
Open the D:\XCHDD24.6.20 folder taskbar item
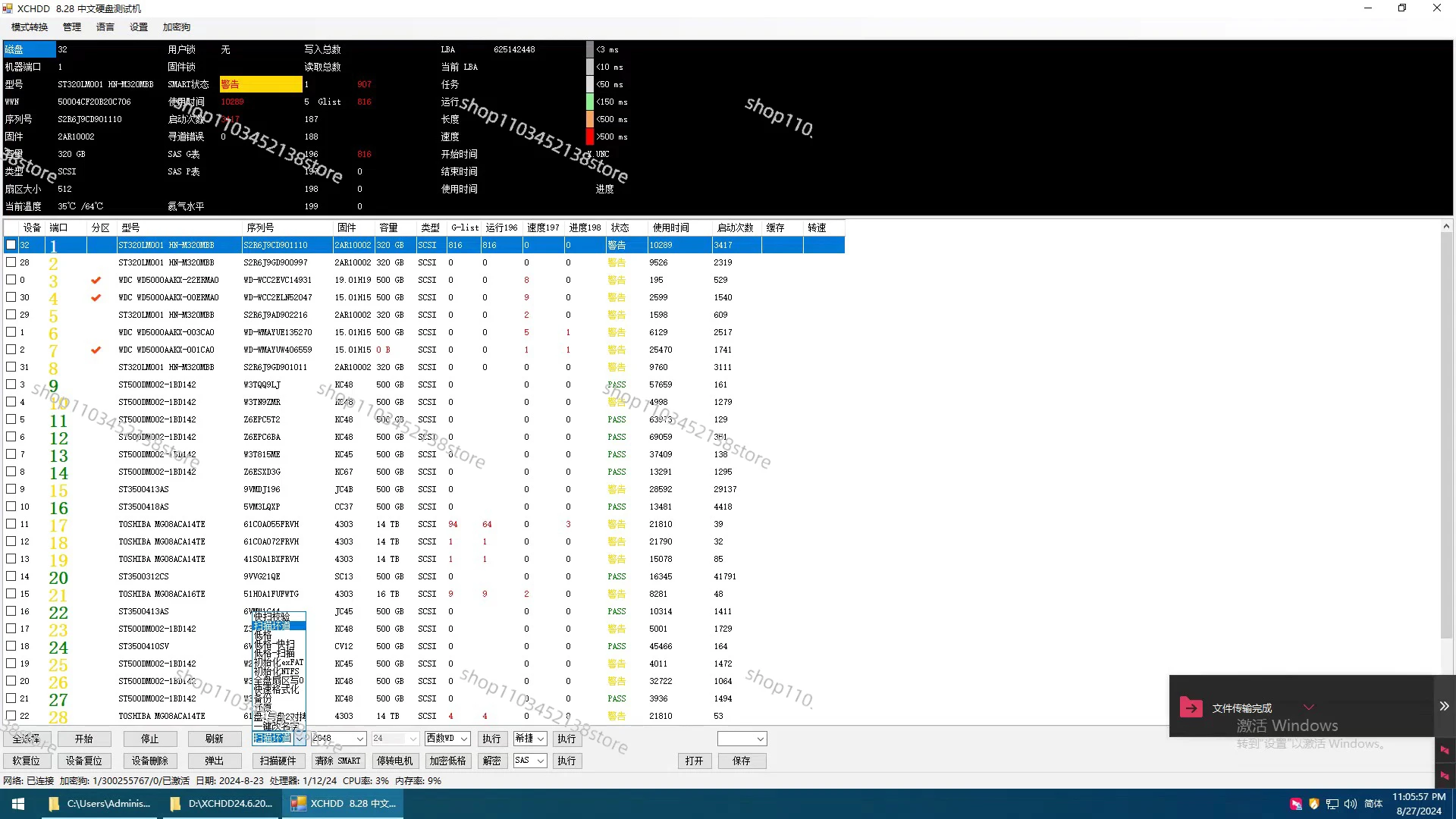click(x=220, y=804)
